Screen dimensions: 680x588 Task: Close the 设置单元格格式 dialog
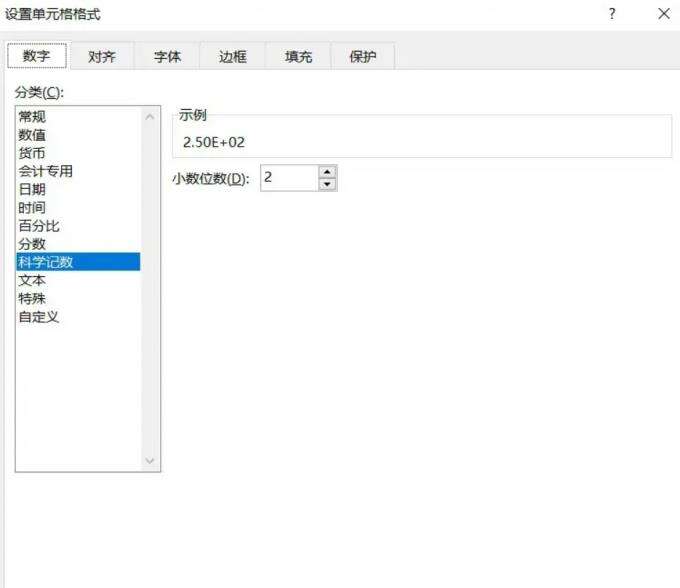pyautogui.click(x=664, y=13)
